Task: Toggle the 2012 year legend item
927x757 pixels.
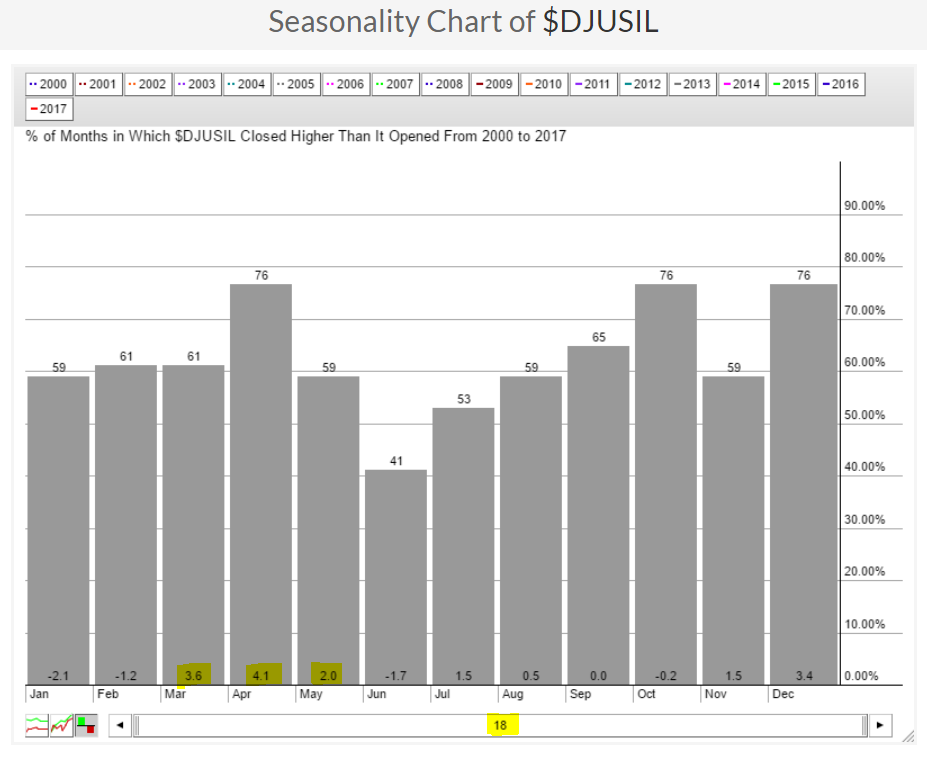Action: [641, 84]
